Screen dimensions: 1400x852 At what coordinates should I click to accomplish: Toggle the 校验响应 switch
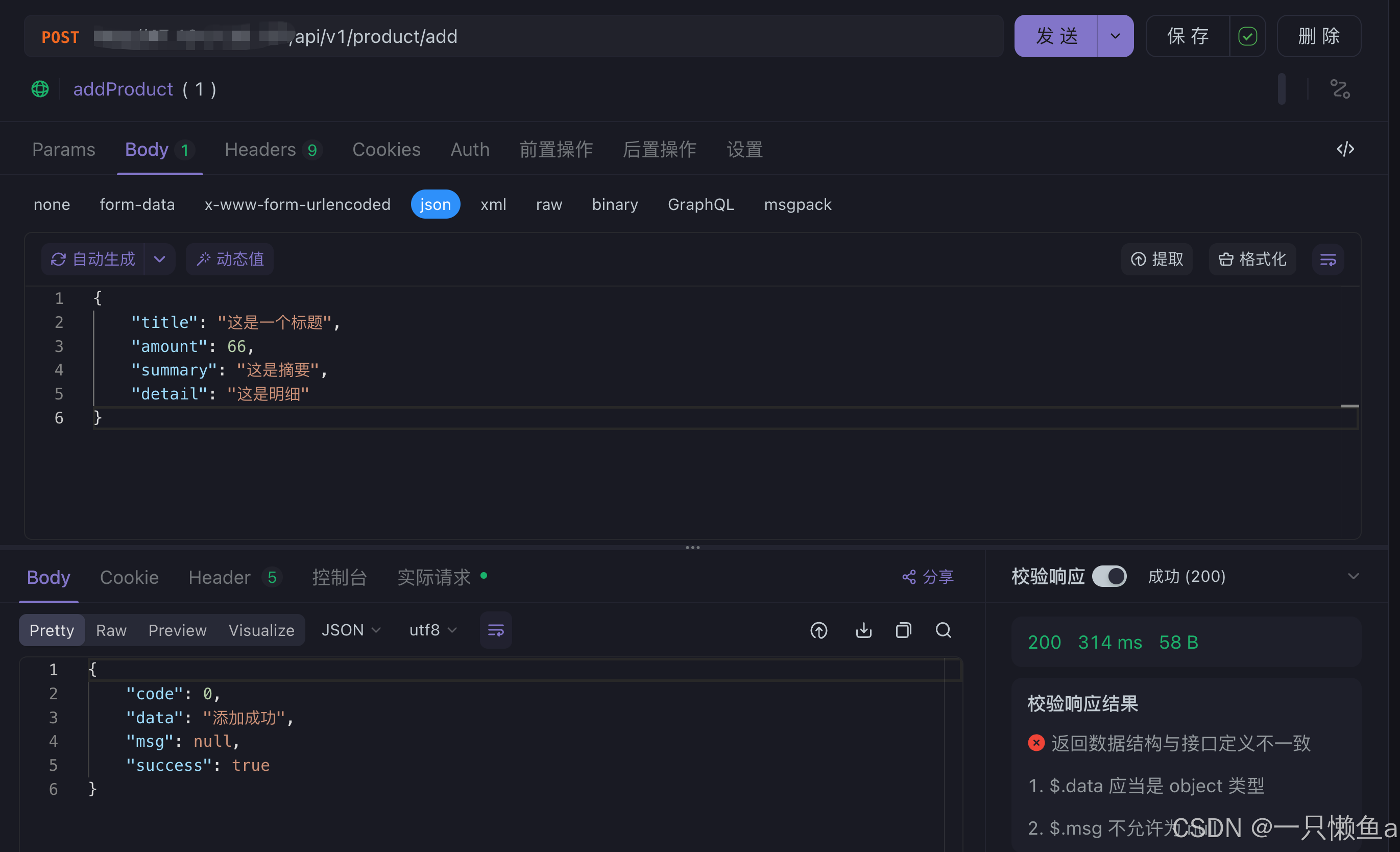1109,576
